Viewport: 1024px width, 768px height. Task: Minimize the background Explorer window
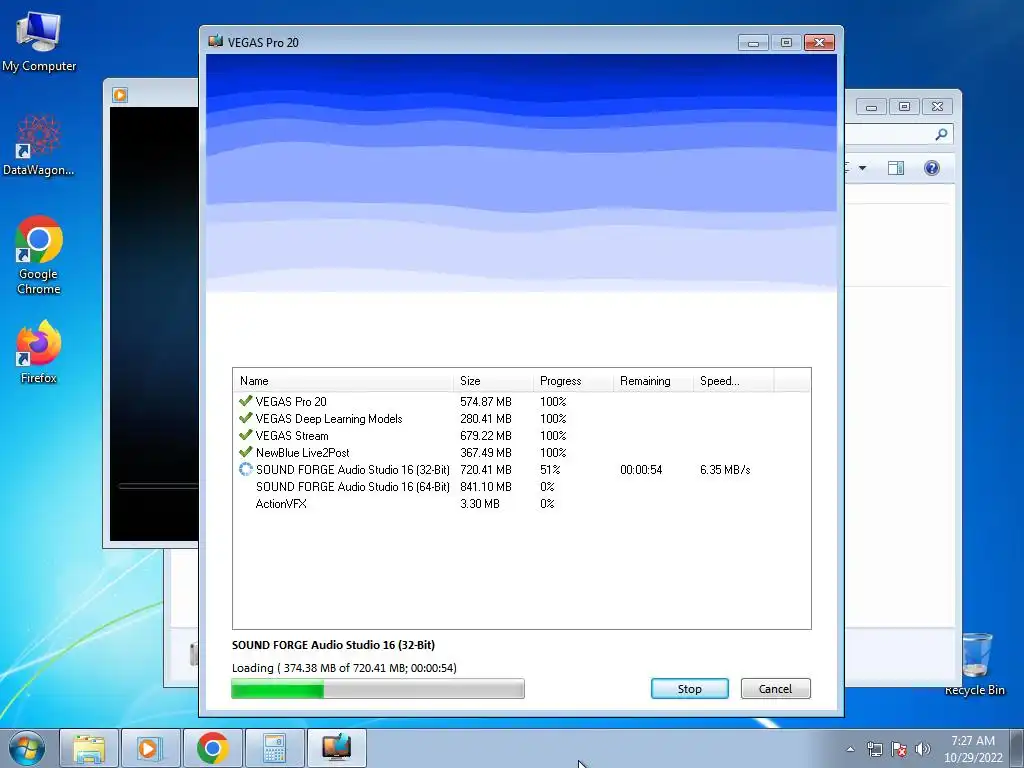tap(871, 106)
